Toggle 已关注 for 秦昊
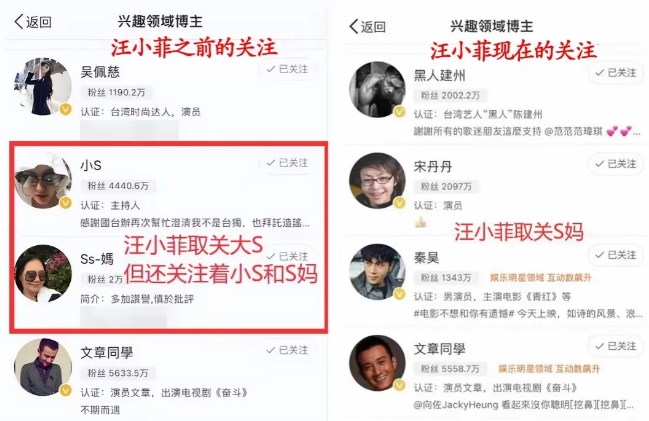Image resolution: width=649 pixels, height=421 pixels. pyautogui.click(x=616, y=255)
